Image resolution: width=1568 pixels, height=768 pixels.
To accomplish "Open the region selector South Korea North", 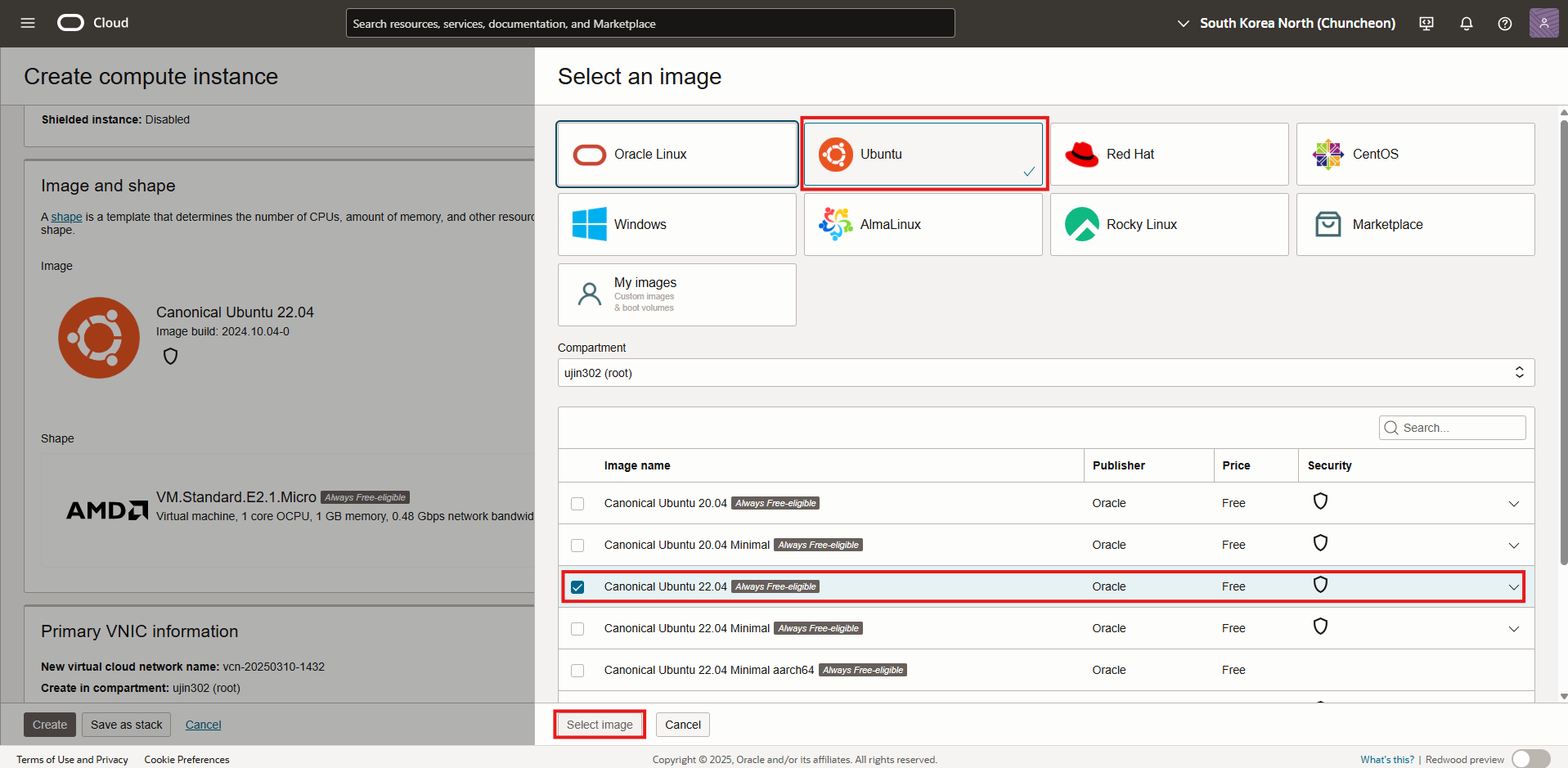I will point(1286,24).
